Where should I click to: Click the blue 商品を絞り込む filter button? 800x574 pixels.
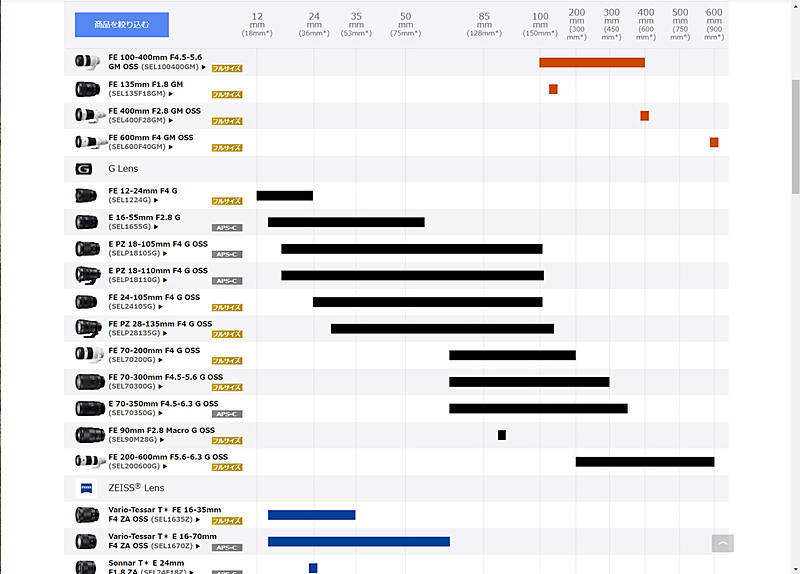(x=121, y=24)
